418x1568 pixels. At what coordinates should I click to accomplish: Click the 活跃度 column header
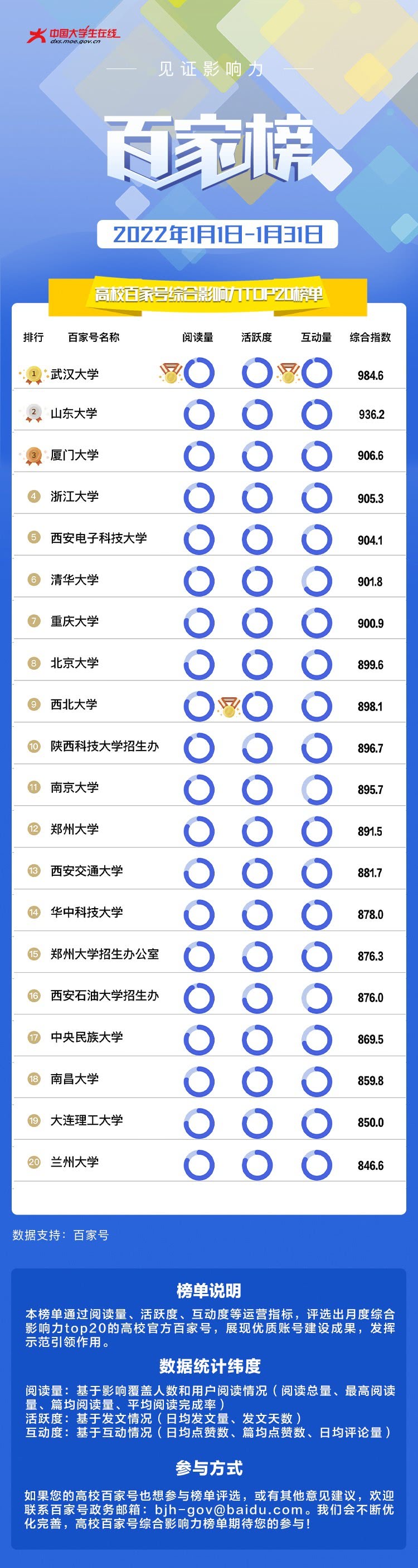click(256, 337)
